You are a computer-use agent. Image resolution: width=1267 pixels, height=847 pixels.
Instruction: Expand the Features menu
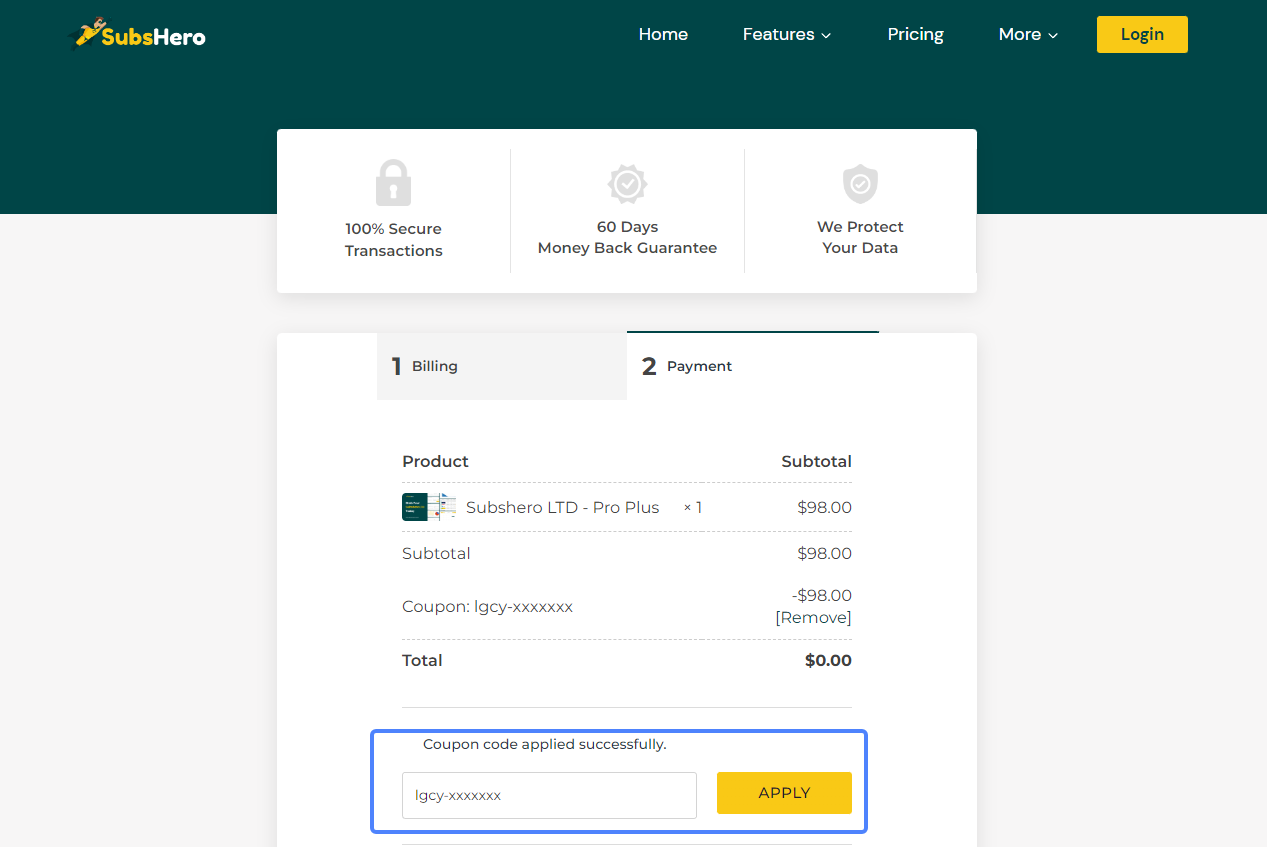(x=787, y=34)
